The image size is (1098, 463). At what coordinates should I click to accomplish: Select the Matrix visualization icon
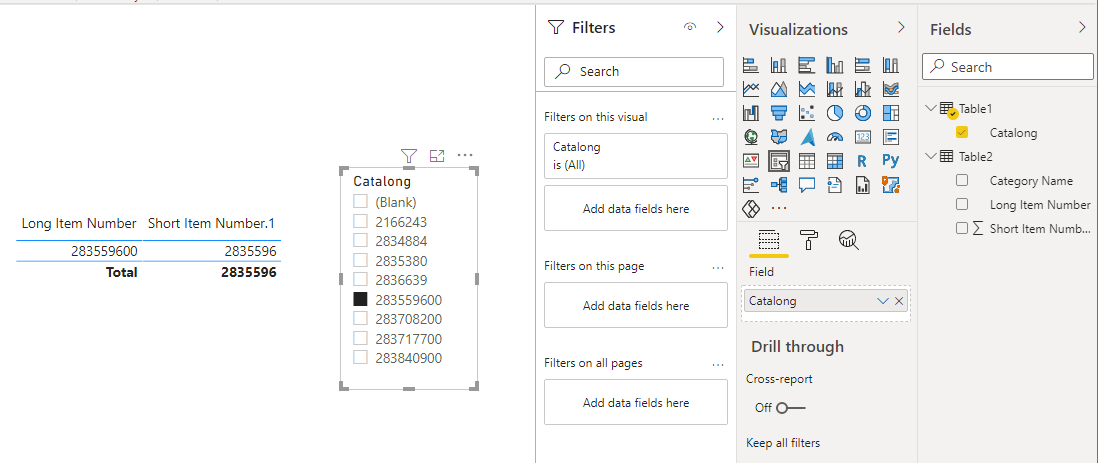coord(835,161)
